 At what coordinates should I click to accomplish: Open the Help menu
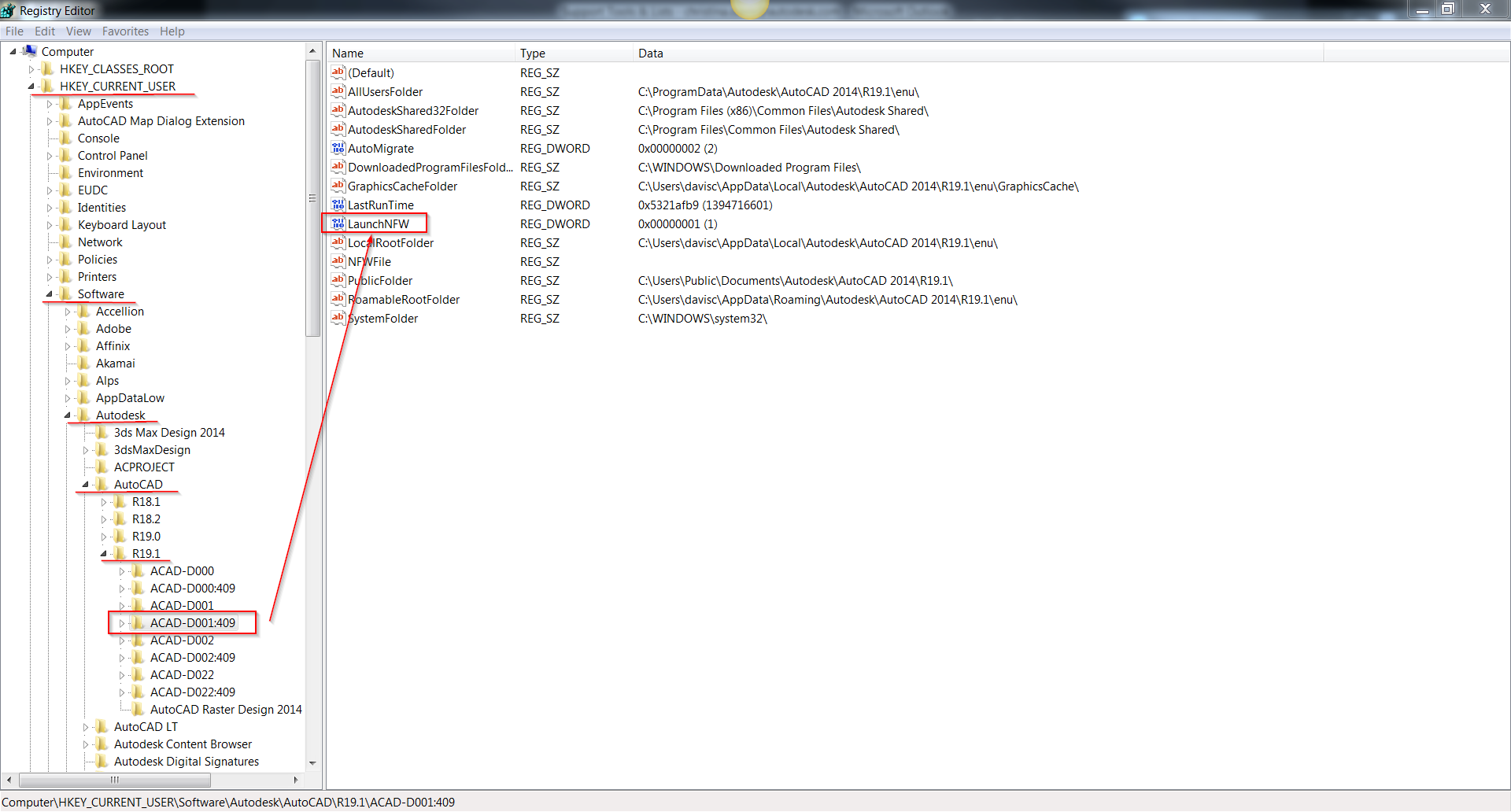click(172, 31)
